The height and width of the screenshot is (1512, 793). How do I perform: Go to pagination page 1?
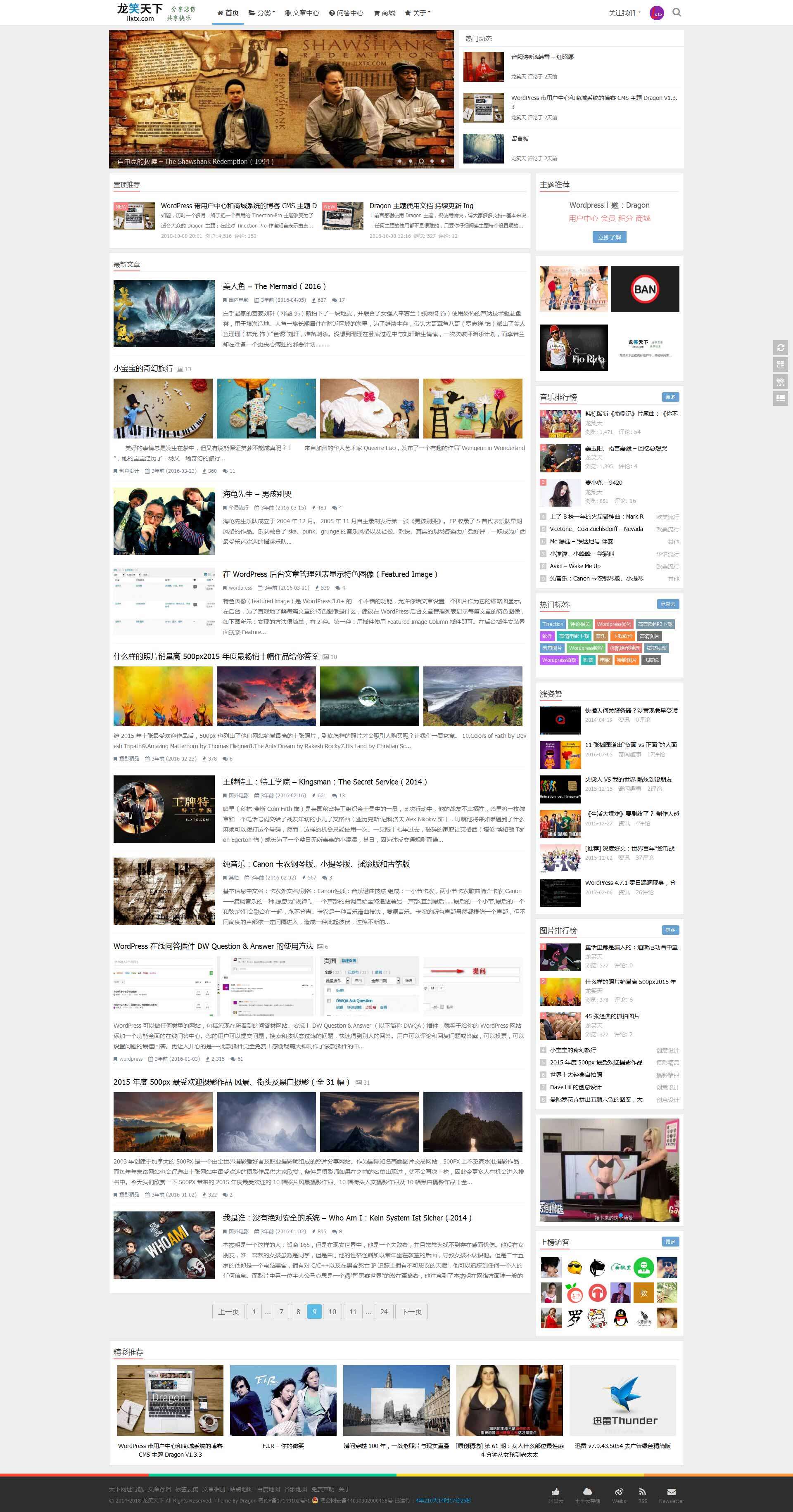tap(254, 1312)
